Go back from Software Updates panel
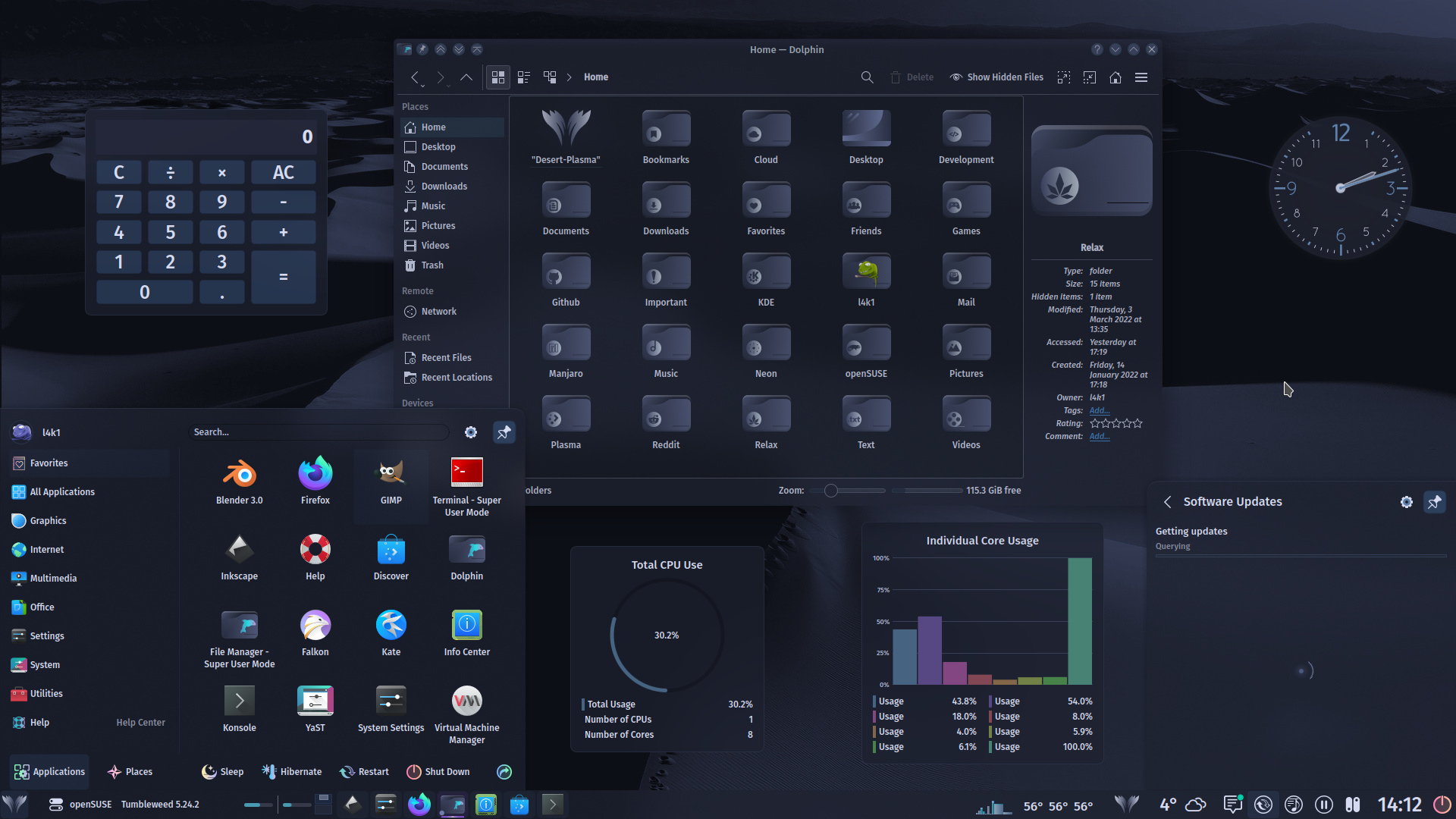Screen dimensions: 1456x819 click(x=1167, y=502)
